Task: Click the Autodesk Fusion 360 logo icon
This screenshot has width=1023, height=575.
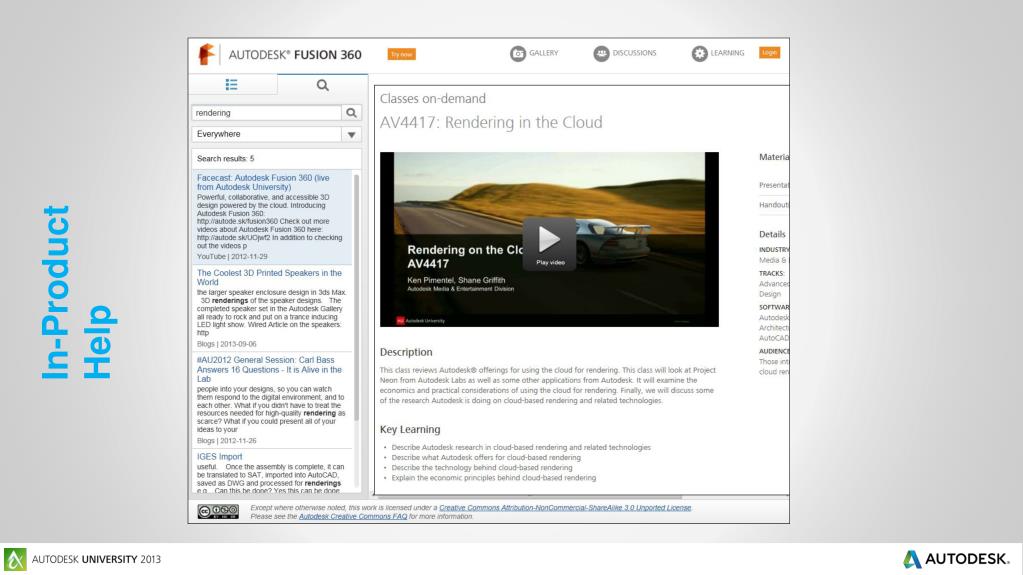Action: [206, 54]
